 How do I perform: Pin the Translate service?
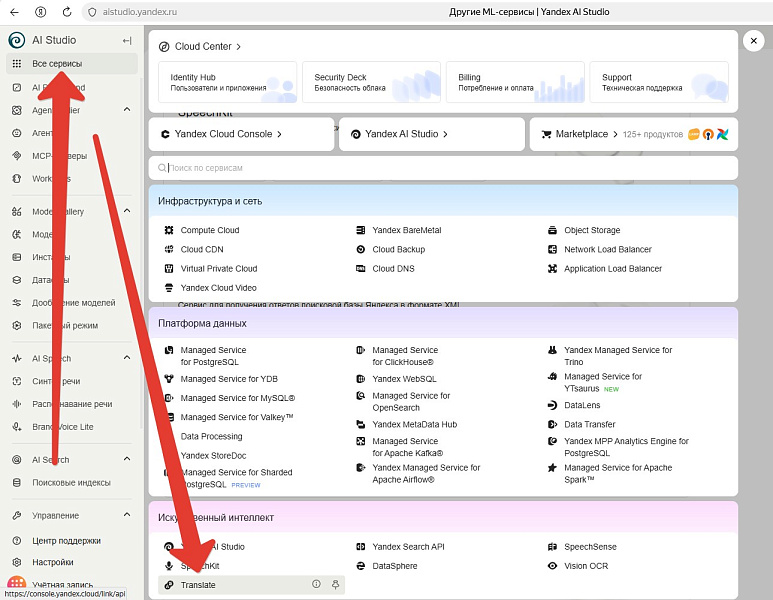[335, 585]
